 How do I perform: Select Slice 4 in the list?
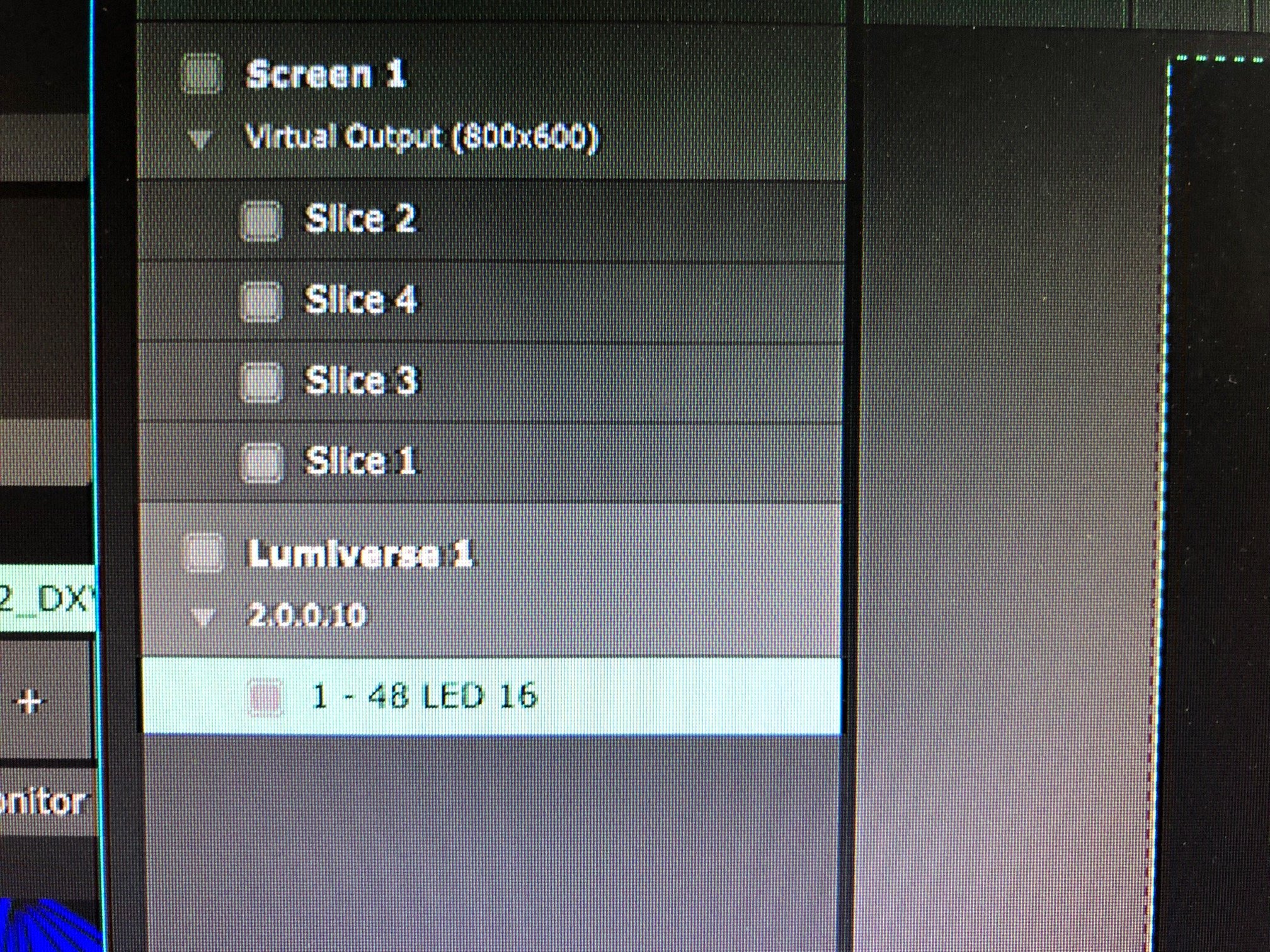(x=491, y=302)
